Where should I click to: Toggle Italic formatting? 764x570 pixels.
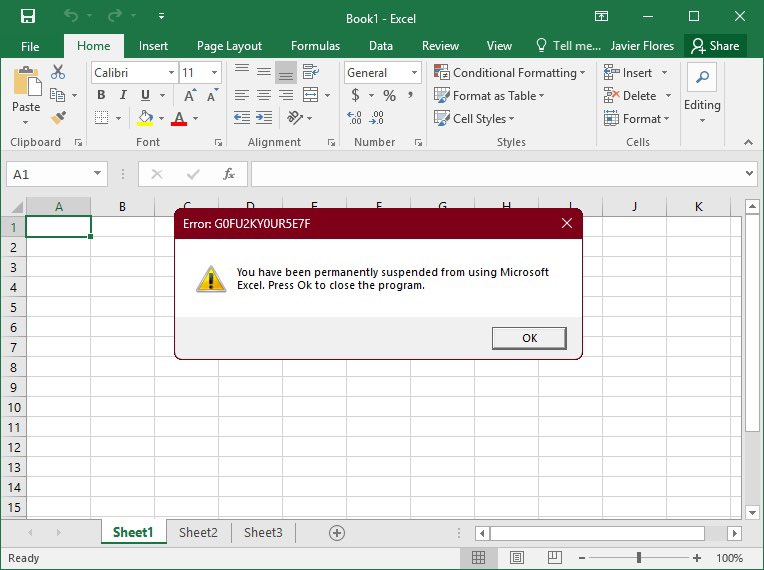pos(123,95)
